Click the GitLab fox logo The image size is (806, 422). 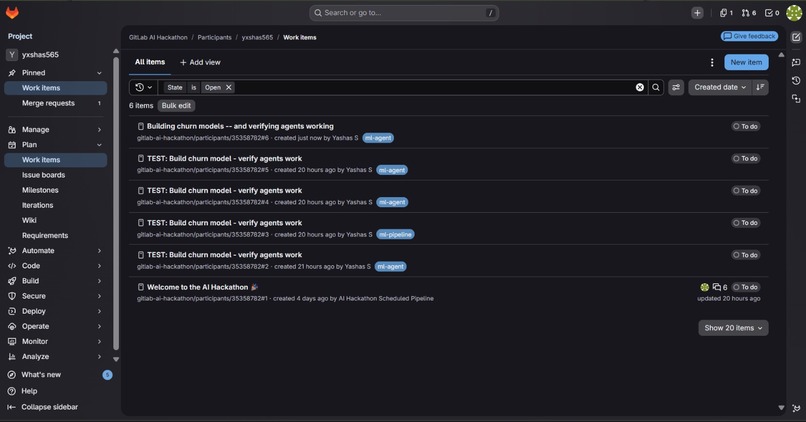tap(12, 13)
